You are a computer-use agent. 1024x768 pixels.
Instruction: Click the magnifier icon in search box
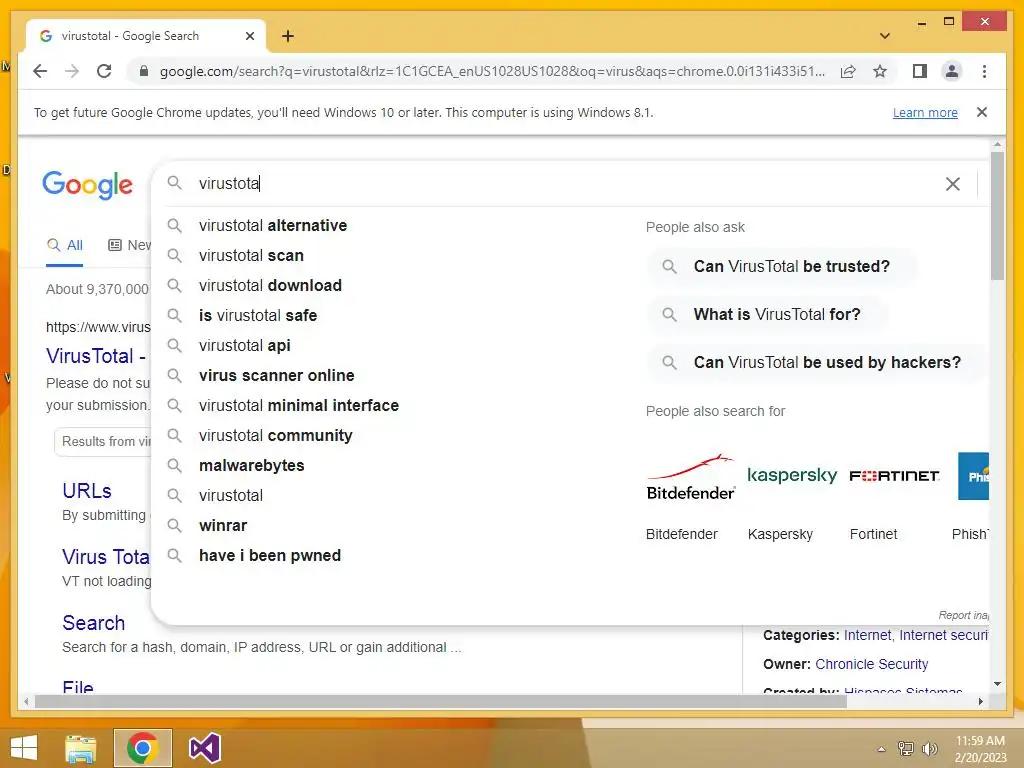(x=174, y=183)
